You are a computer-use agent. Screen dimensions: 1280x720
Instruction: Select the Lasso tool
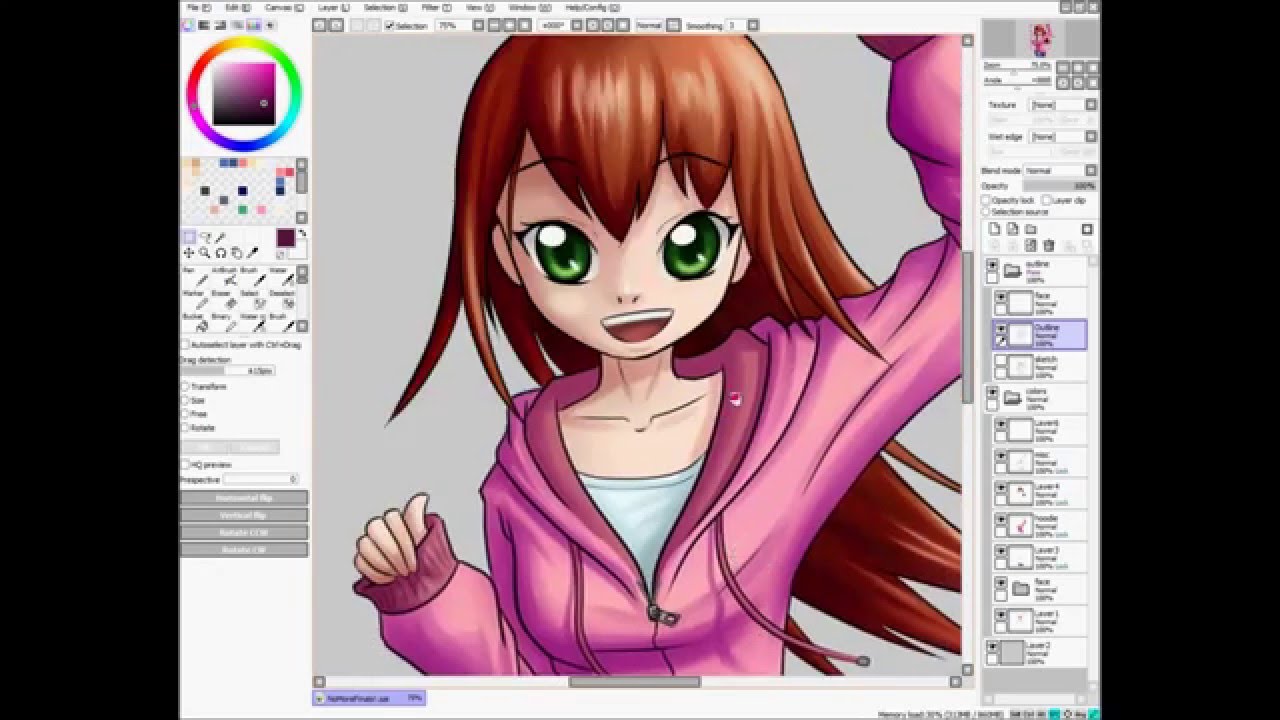206,237
